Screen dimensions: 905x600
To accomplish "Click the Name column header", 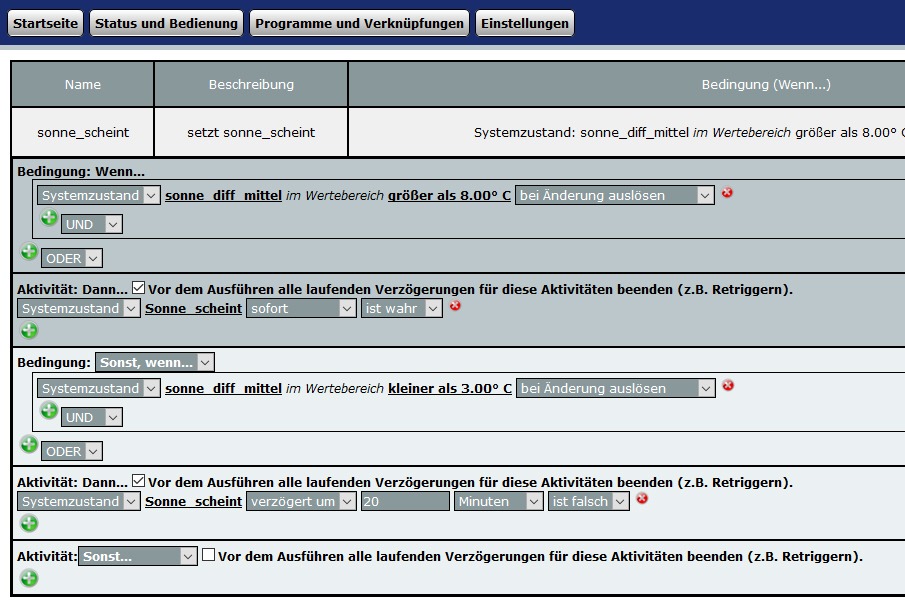I will click(x=83, y=84).
